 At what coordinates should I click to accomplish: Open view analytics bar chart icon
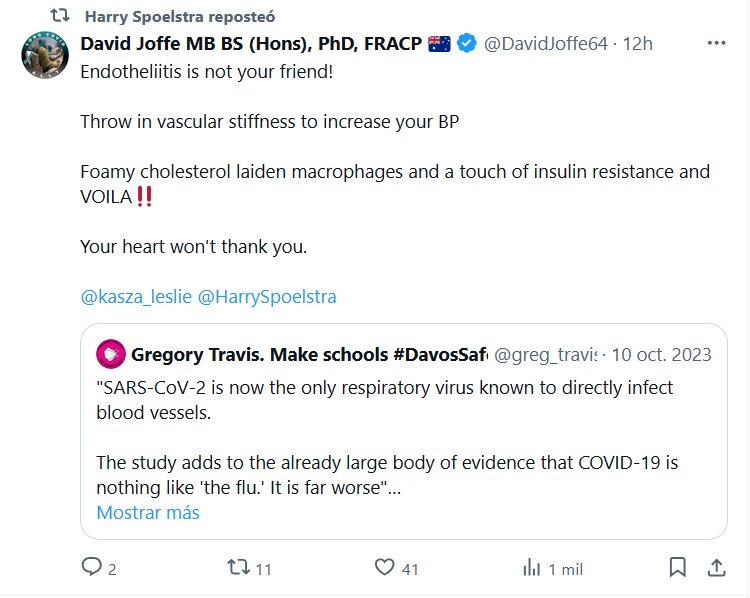(531, 567)
